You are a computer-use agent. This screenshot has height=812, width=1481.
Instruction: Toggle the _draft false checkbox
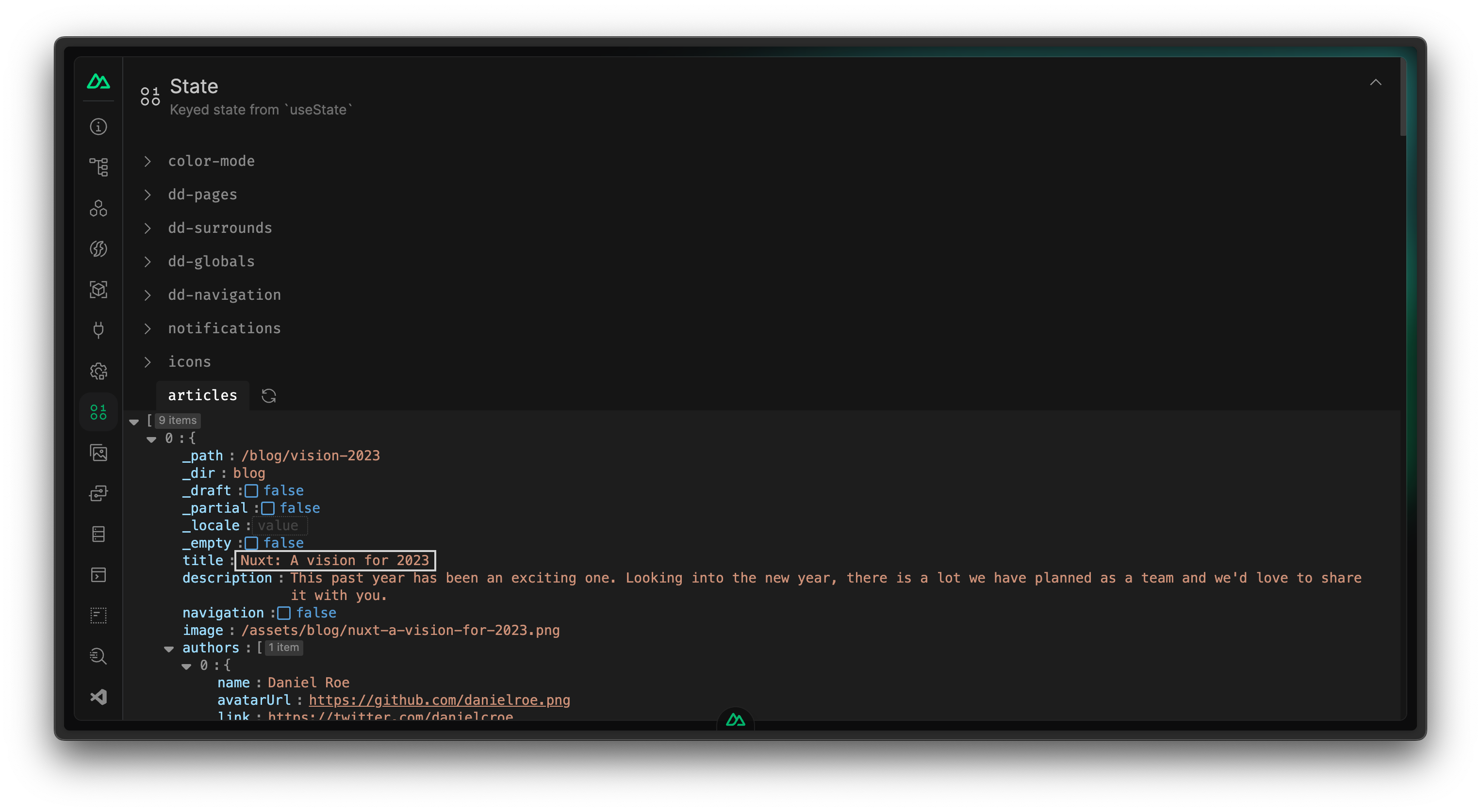click(x=250, y=490)
